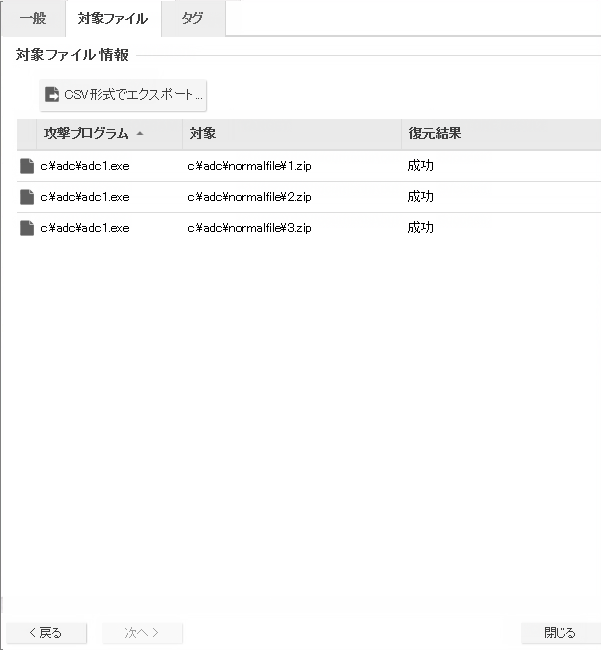This screenshot has height=650, width=601.
Task: Click the 次へ next button
Action: pyautogui.click(x=142, y=632)
